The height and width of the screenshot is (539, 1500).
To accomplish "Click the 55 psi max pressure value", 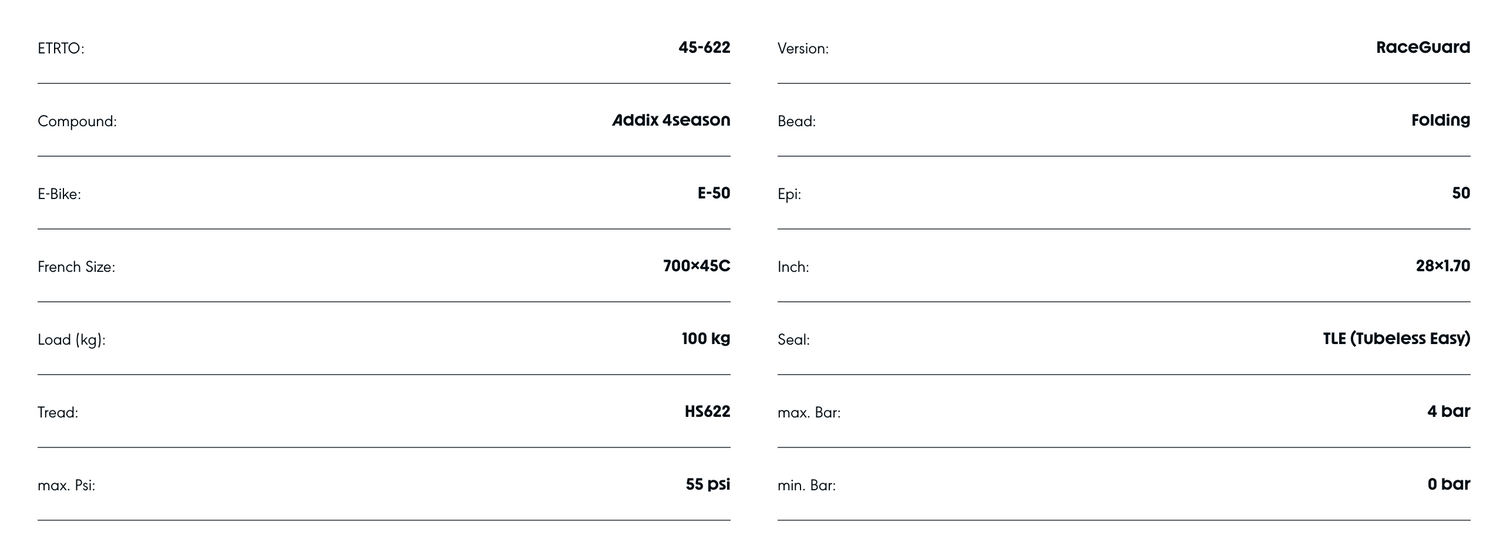I will (x=708, y=485).
